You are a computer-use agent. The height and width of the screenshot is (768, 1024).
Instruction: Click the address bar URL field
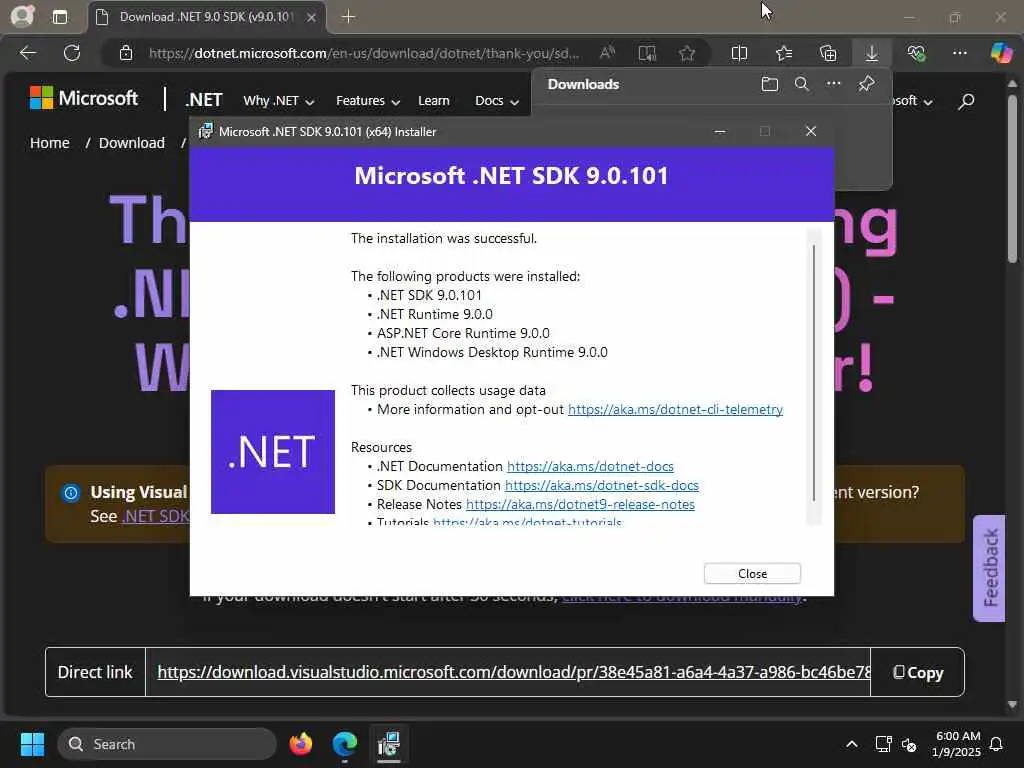364,53
